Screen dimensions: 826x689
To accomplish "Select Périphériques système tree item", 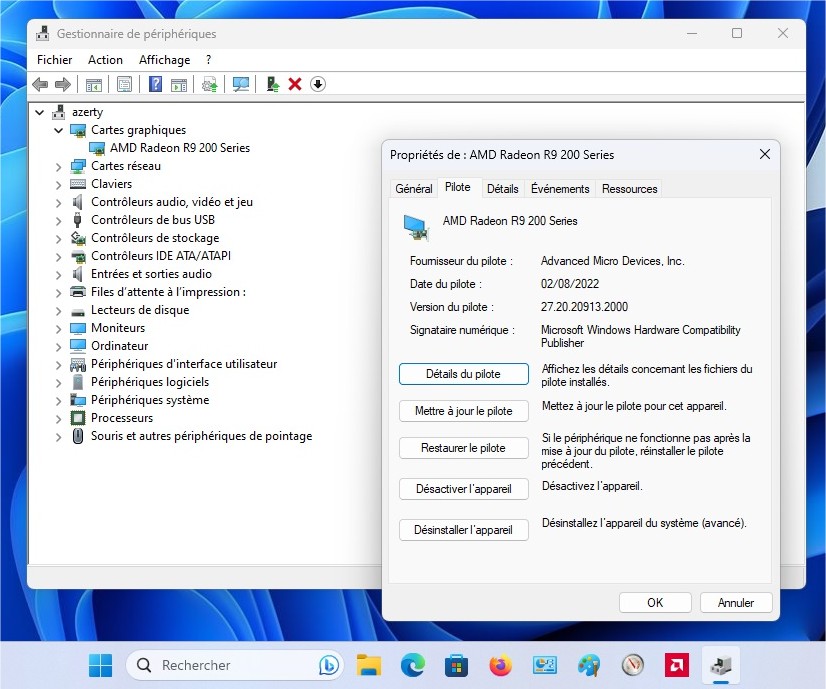I will 150,400.
